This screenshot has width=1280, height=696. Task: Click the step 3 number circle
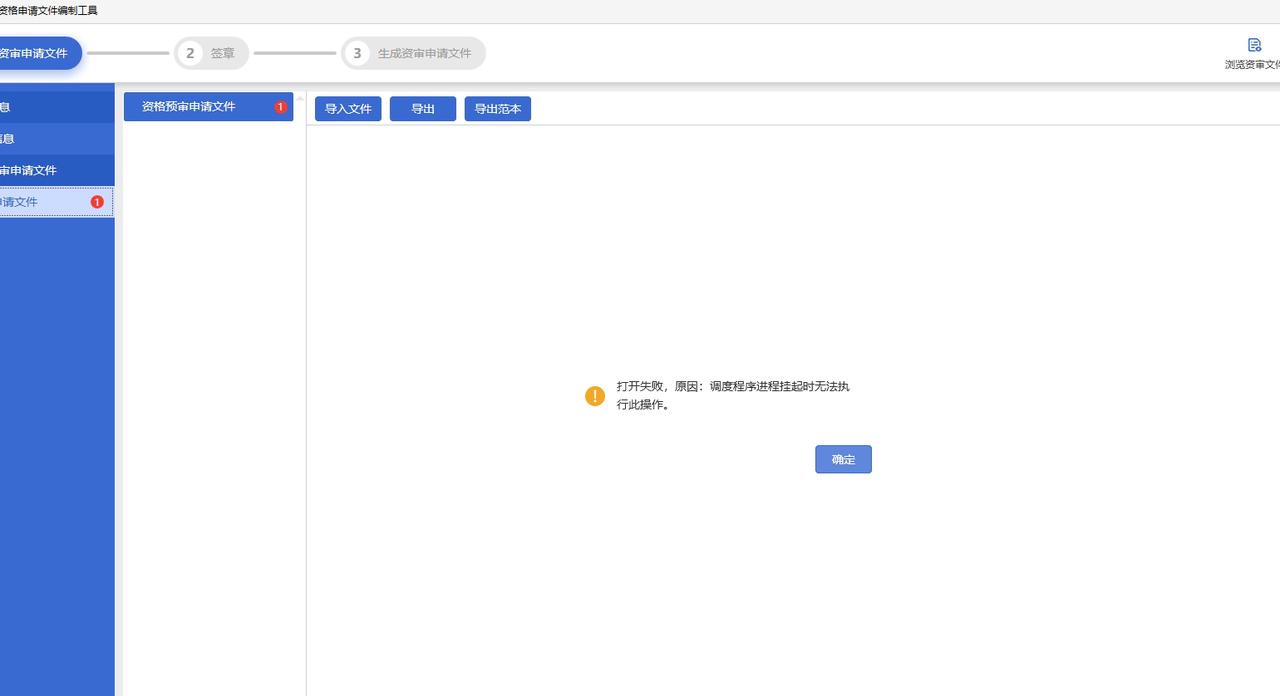click(357, 53)
